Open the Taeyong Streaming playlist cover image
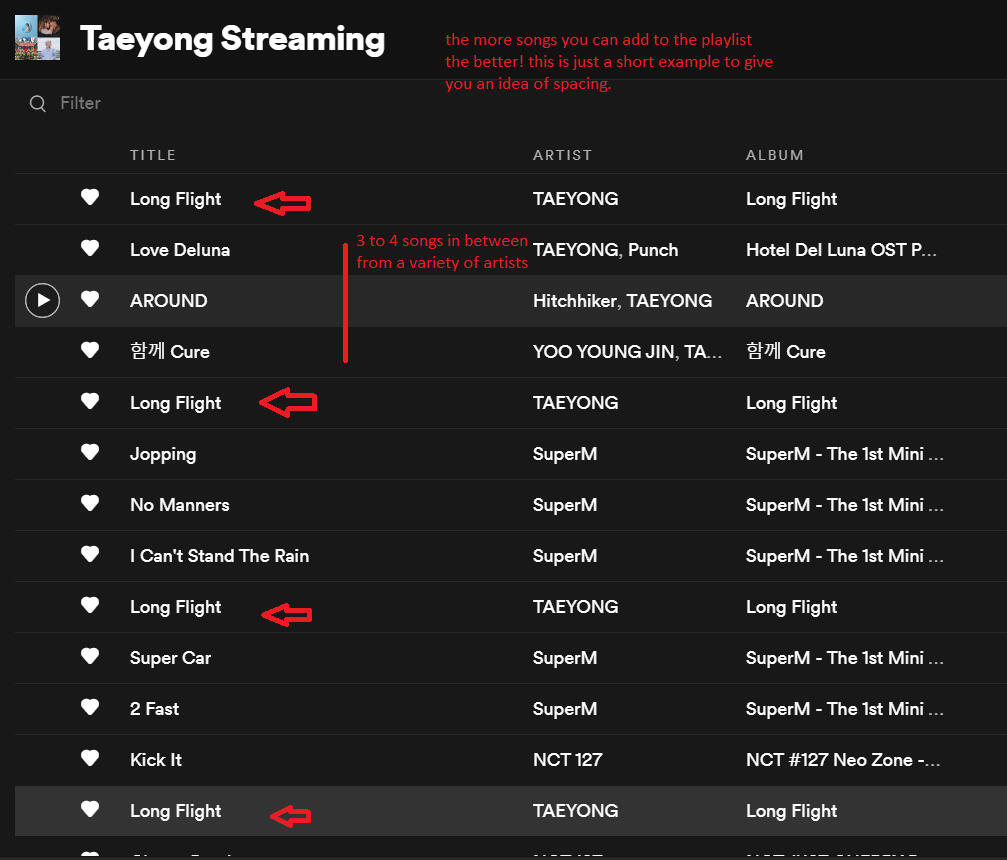 pos(38,38)
